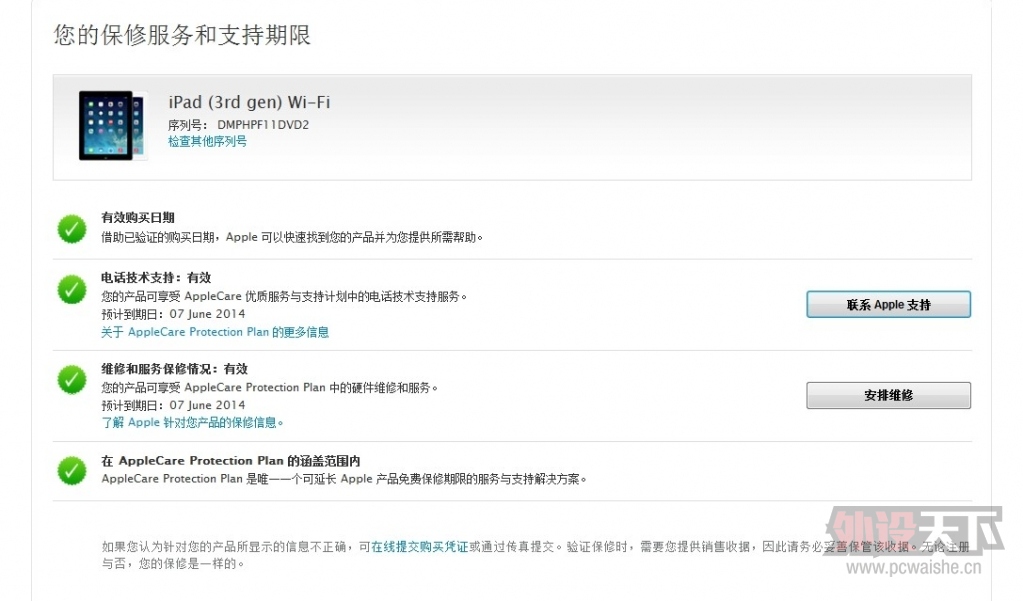
Task: Follow the 在线提交购买凭证 link
Action: (420, 547)
